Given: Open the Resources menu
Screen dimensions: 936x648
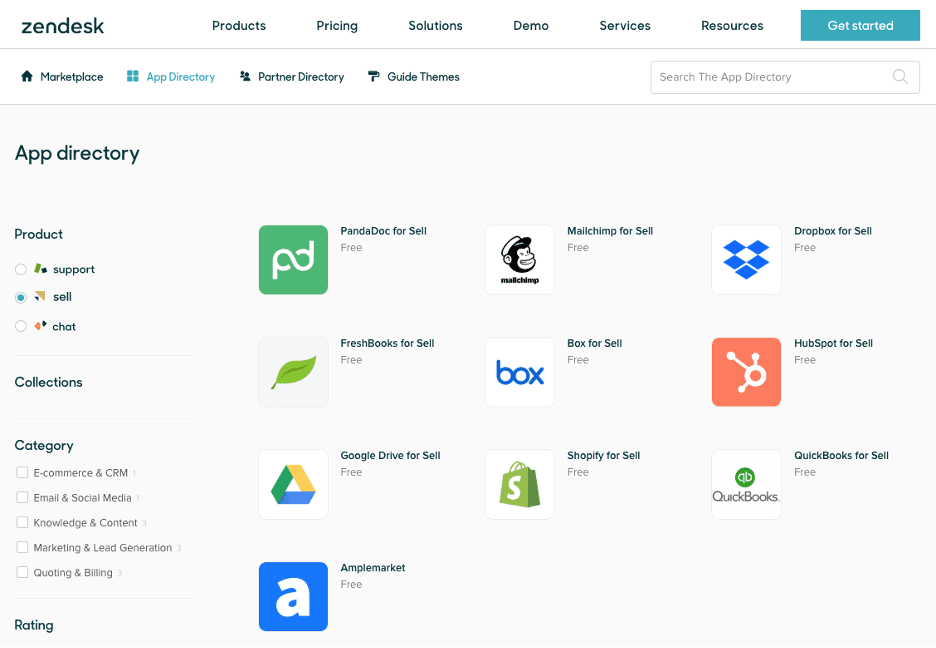Looking at the screenshot, I should click(732, 26).
